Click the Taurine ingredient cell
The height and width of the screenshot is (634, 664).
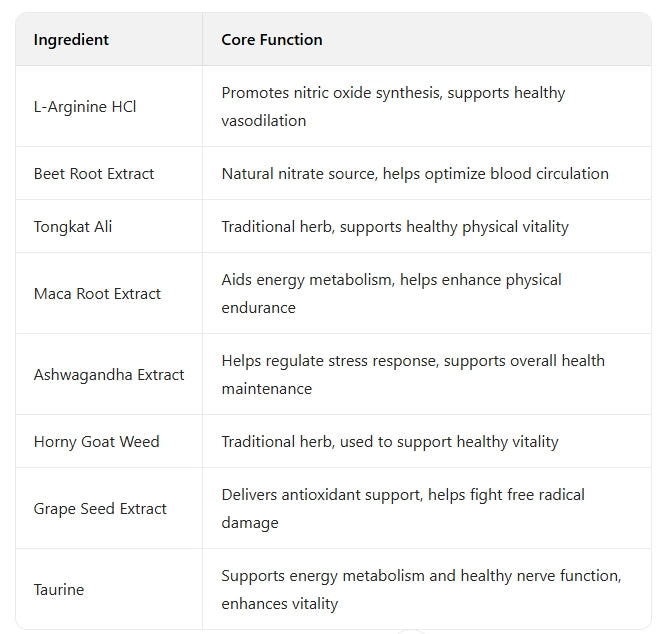(x=59, y=590)
